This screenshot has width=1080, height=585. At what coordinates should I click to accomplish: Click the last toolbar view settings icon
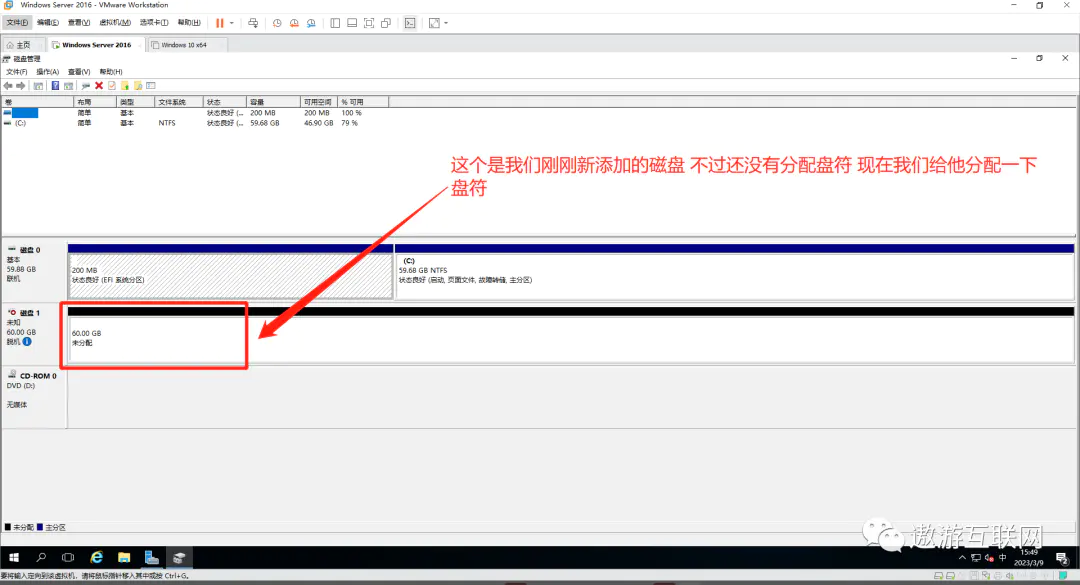(x=151, y=86)
